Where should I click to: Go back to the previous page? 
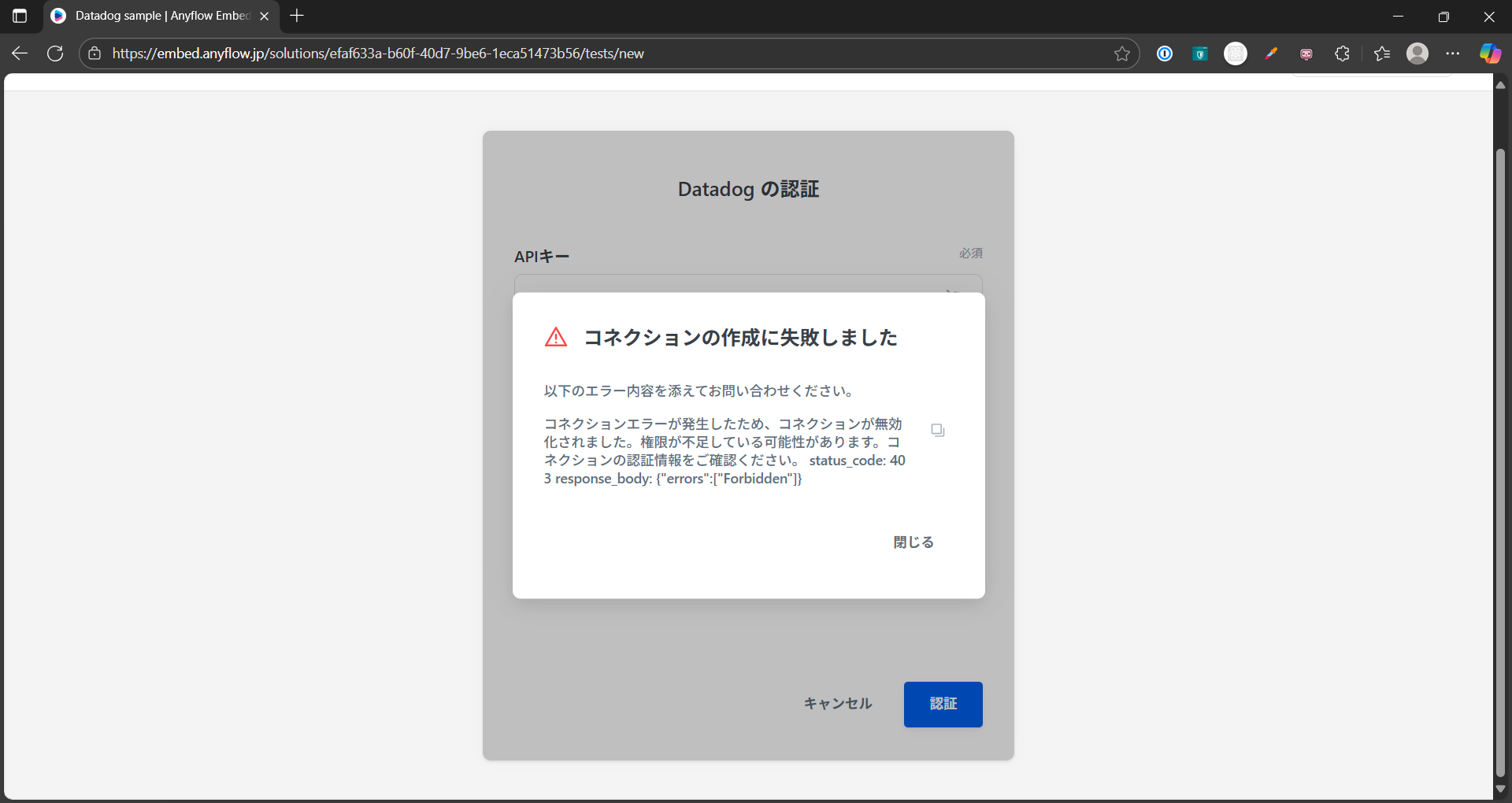pyautogui.click(x=20, y=54)
